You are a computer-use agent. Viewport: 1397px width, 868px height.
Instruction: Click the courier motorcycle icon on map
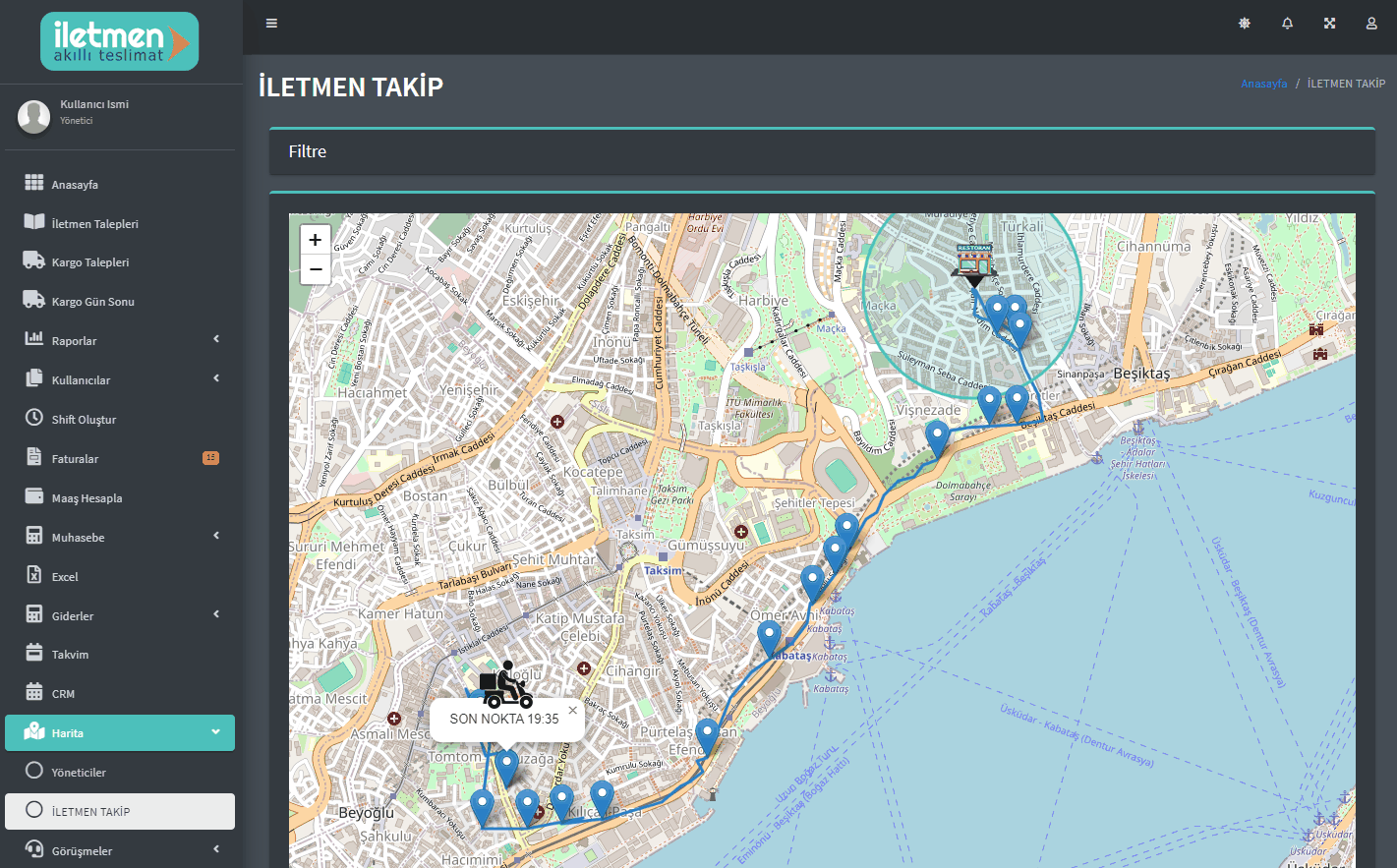click(506, 685)
